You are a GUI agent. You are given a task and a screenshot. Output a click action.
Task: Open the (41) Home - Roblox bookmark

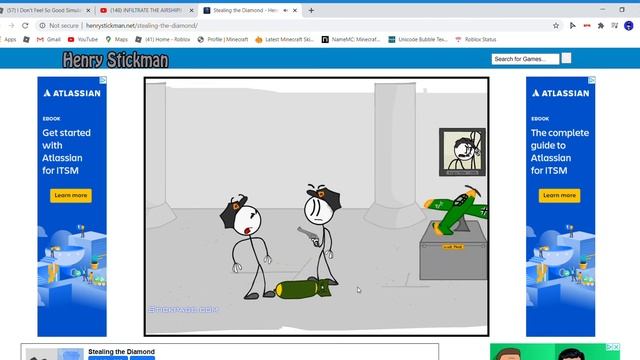tap(163, 40)
